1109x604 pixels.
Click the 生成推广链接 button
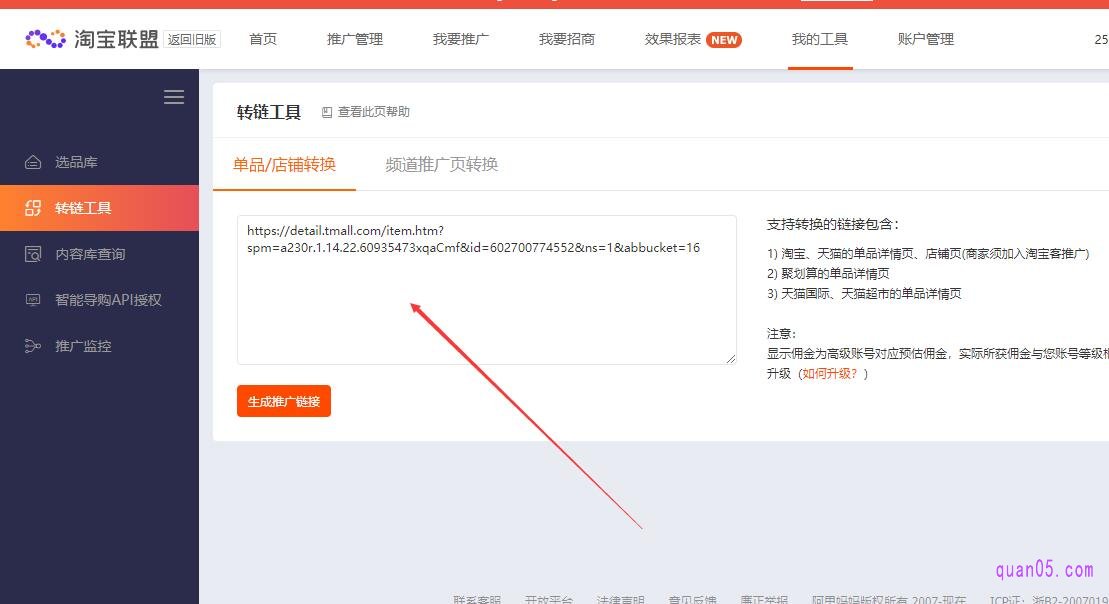pos(284,401)
